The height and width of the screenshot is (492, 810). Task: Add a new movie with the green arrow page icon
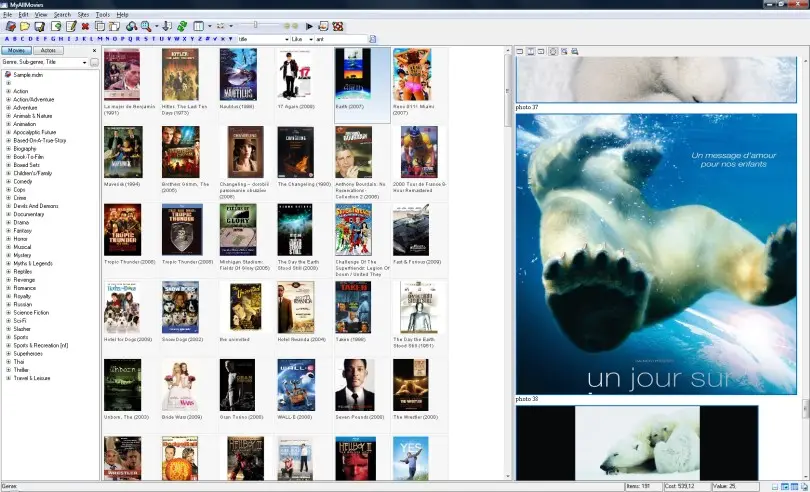pyautogui.click(x=56, y=26)
